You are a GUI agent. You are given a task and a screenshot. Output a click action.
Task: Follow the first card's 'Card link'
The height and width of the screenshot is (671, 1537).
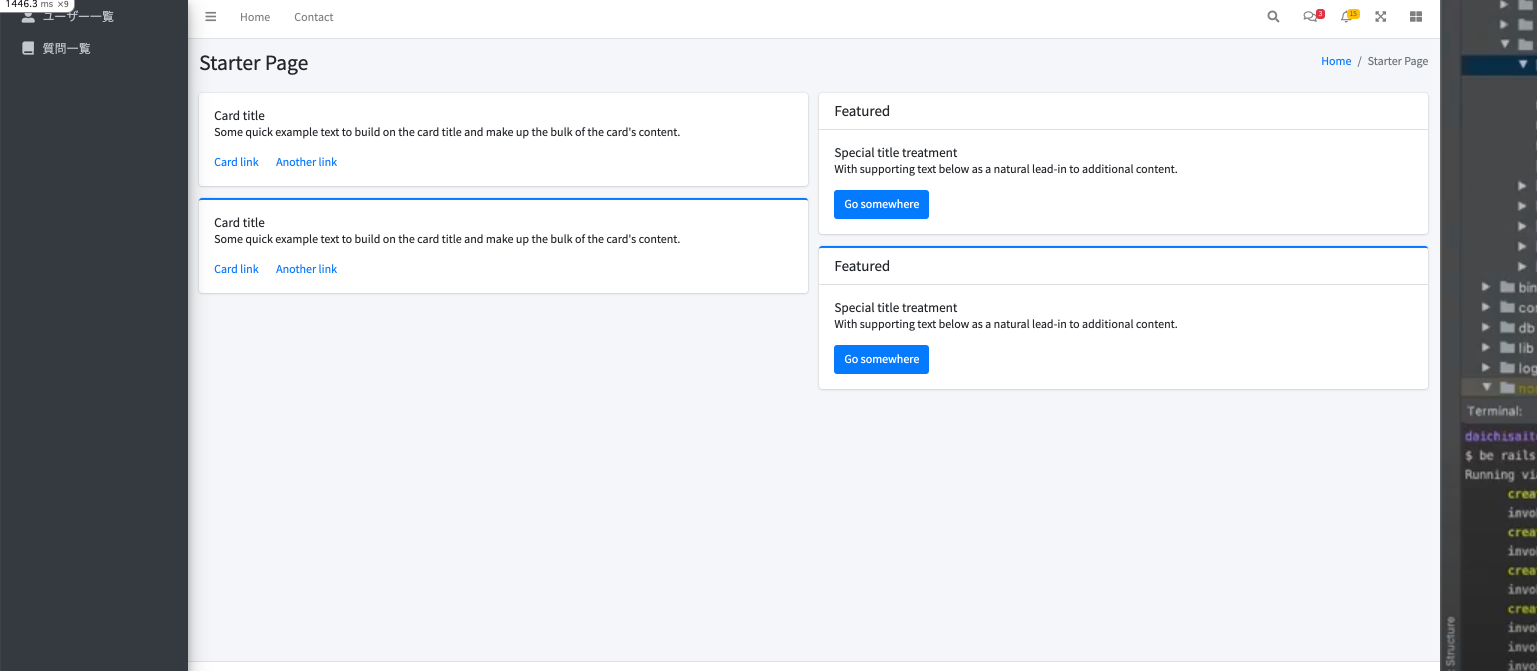click(x=236, y=162)
